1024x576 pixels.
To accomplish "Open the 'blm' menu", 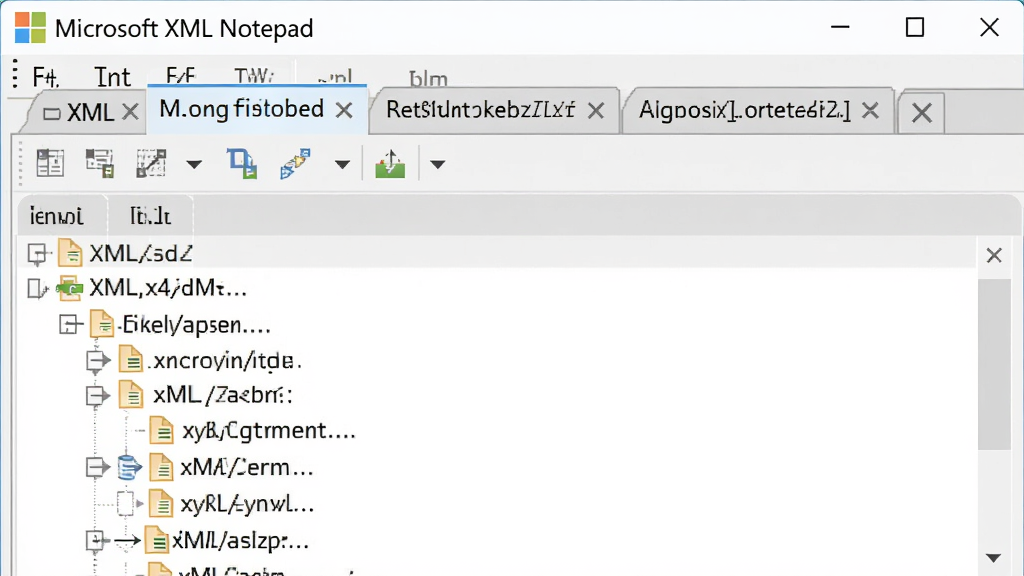I will coord(428,78).
